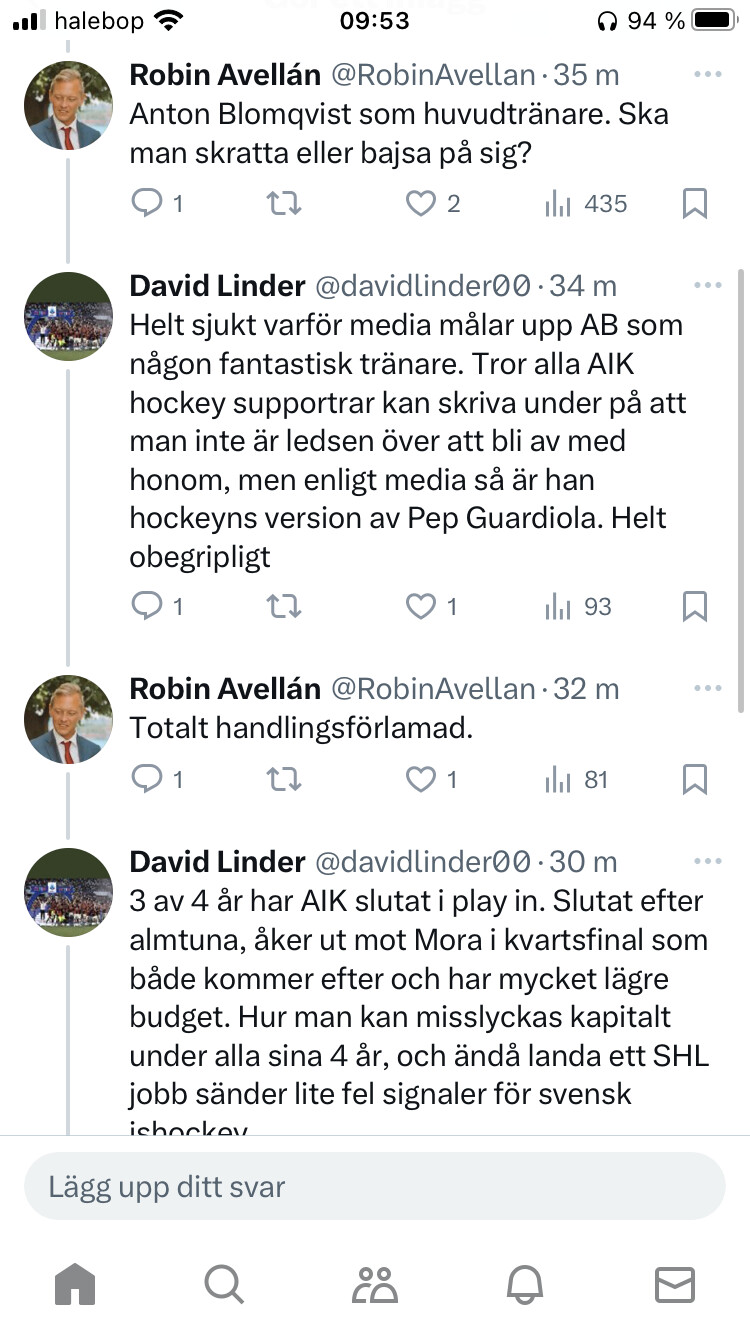Open more menu on 'Totalt handlingsförlamad' tweet
The width and height of the screenshot is (750, 1334).
point(707,688)
